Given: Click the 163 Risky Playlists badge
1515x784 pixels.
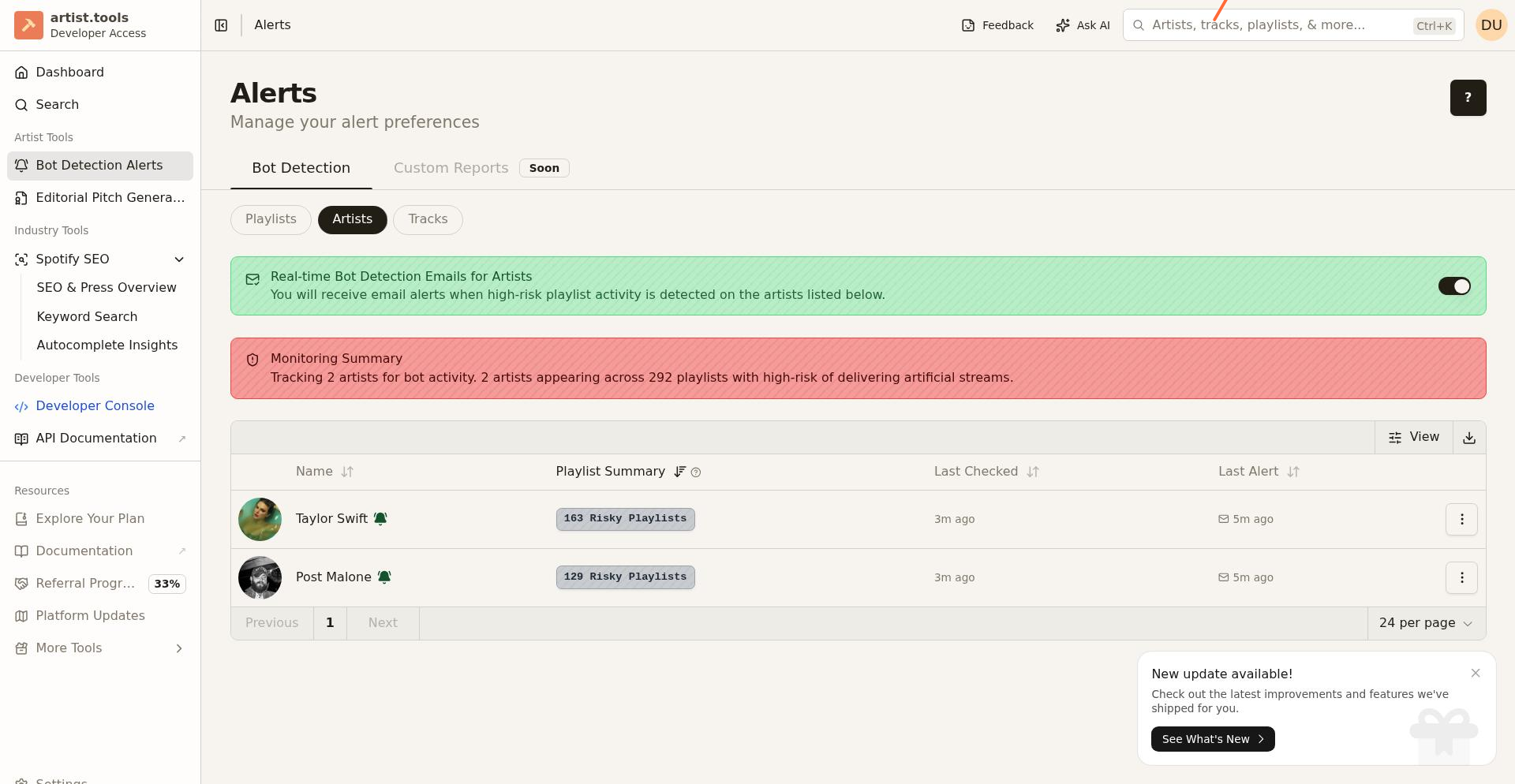Looking at the screenshot, I should click(x=625, y=519).
